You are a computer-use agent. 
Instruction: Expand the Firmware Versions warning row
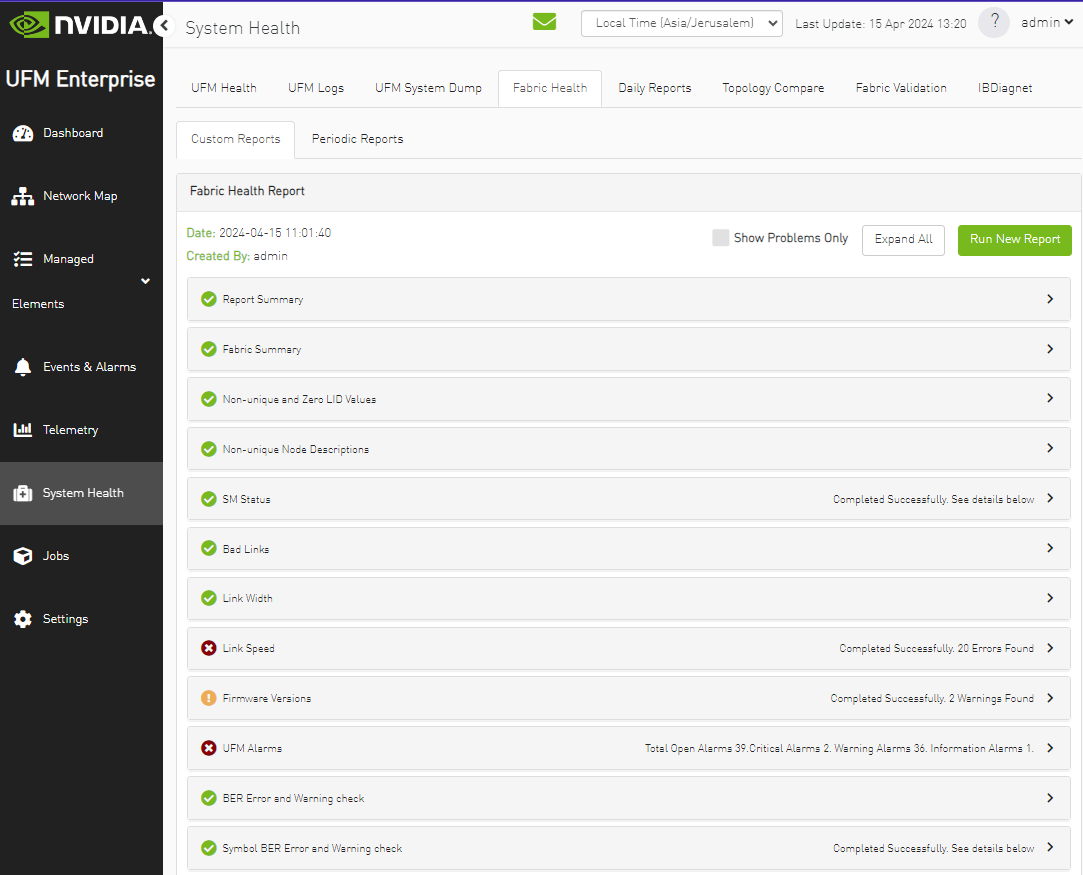coord(1049,698)
